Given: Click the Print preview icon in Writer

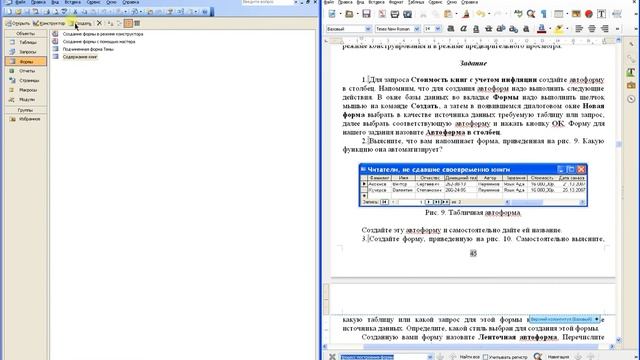Looking at the screenshot, I should coord(407,14).
